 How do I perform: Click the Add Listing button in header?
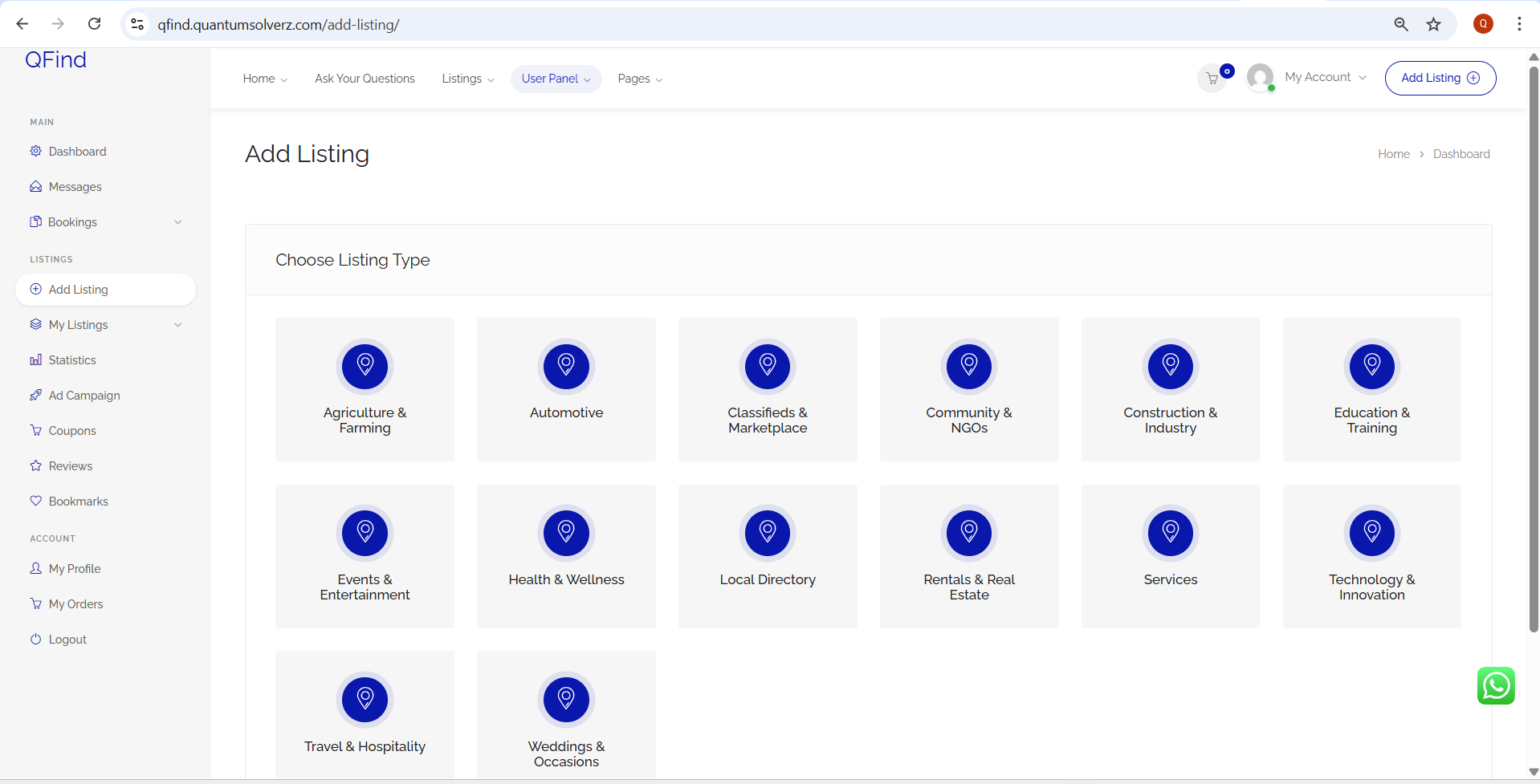pos(1440,78)
